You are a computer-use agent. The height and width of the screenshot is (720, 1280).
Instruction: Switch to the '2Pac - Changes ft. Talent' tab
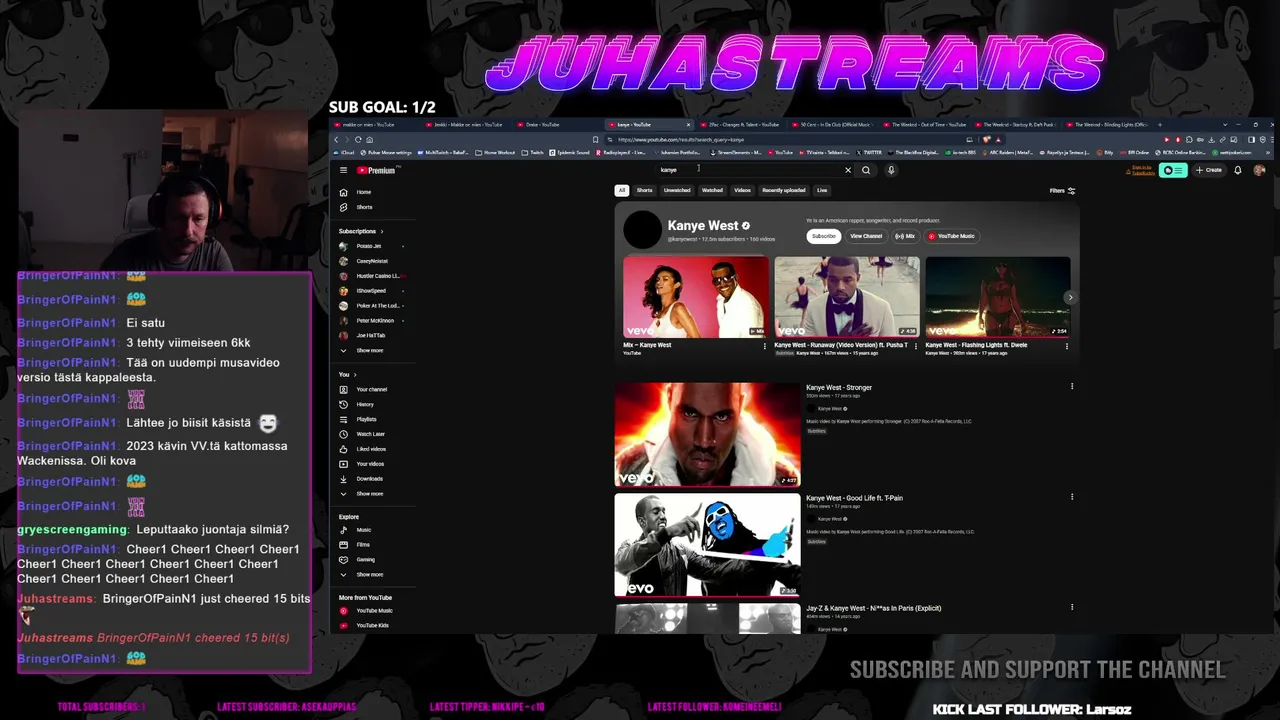[x=740, y=125]
